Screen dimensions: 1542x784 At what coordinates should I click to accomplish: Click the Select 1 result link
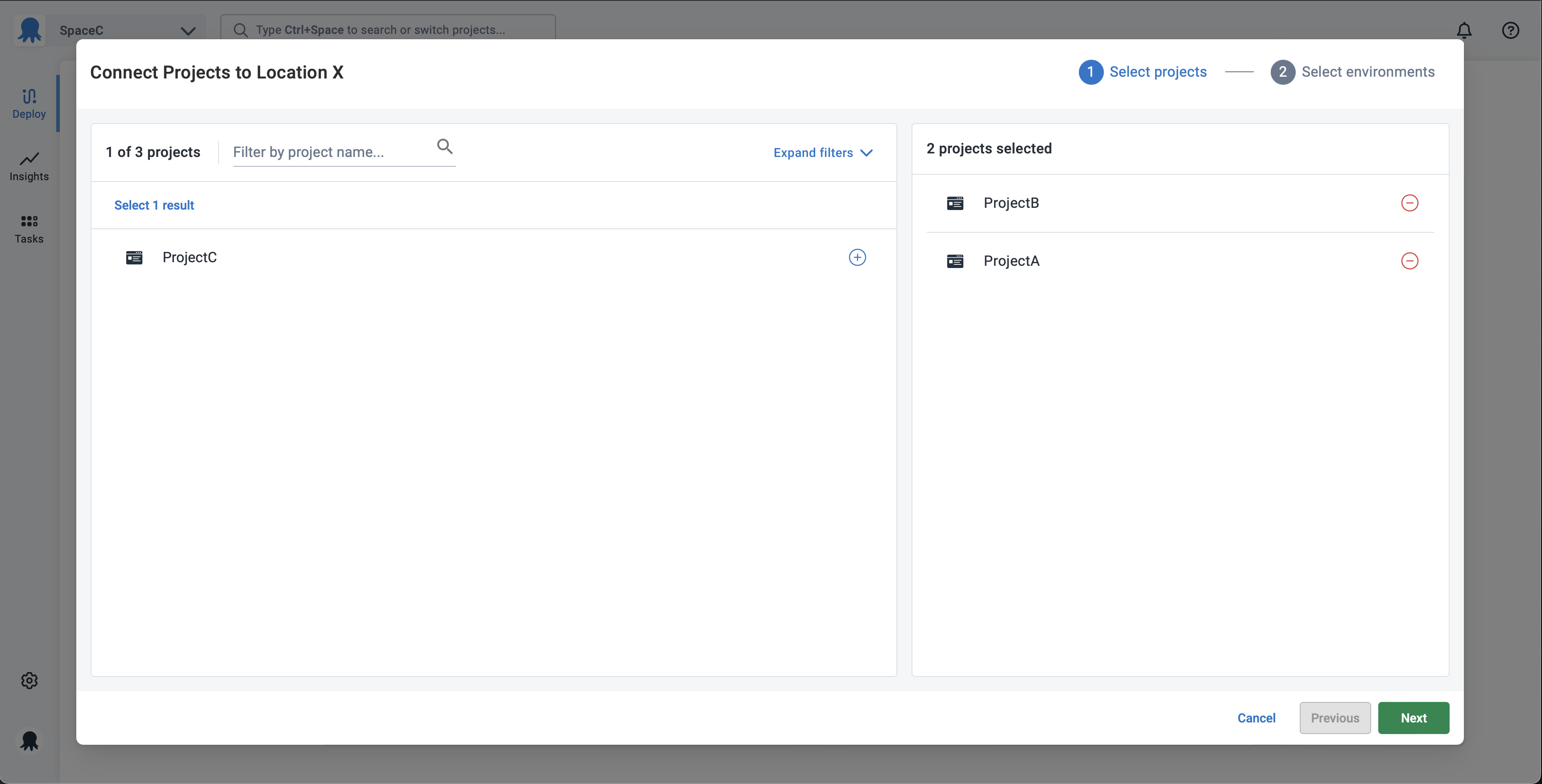(x=154, y=205)
